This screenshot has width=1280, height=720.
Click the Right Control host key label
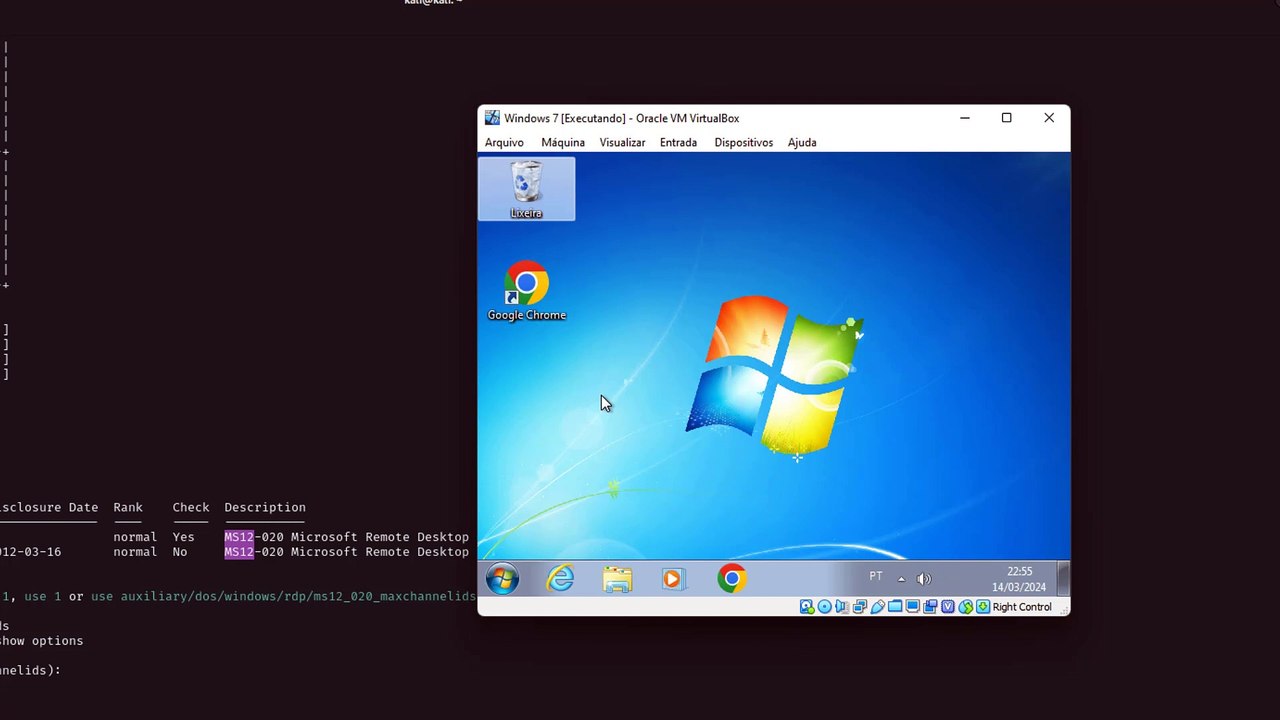(1022, 607)
